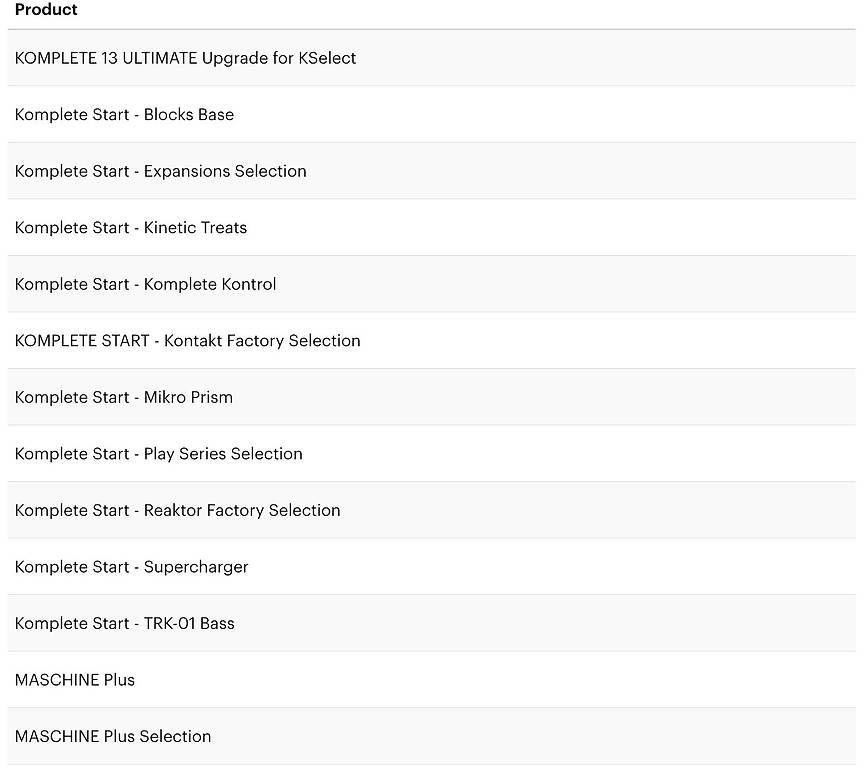Click the Kinetic Treats product name

(x=195, y=228)
